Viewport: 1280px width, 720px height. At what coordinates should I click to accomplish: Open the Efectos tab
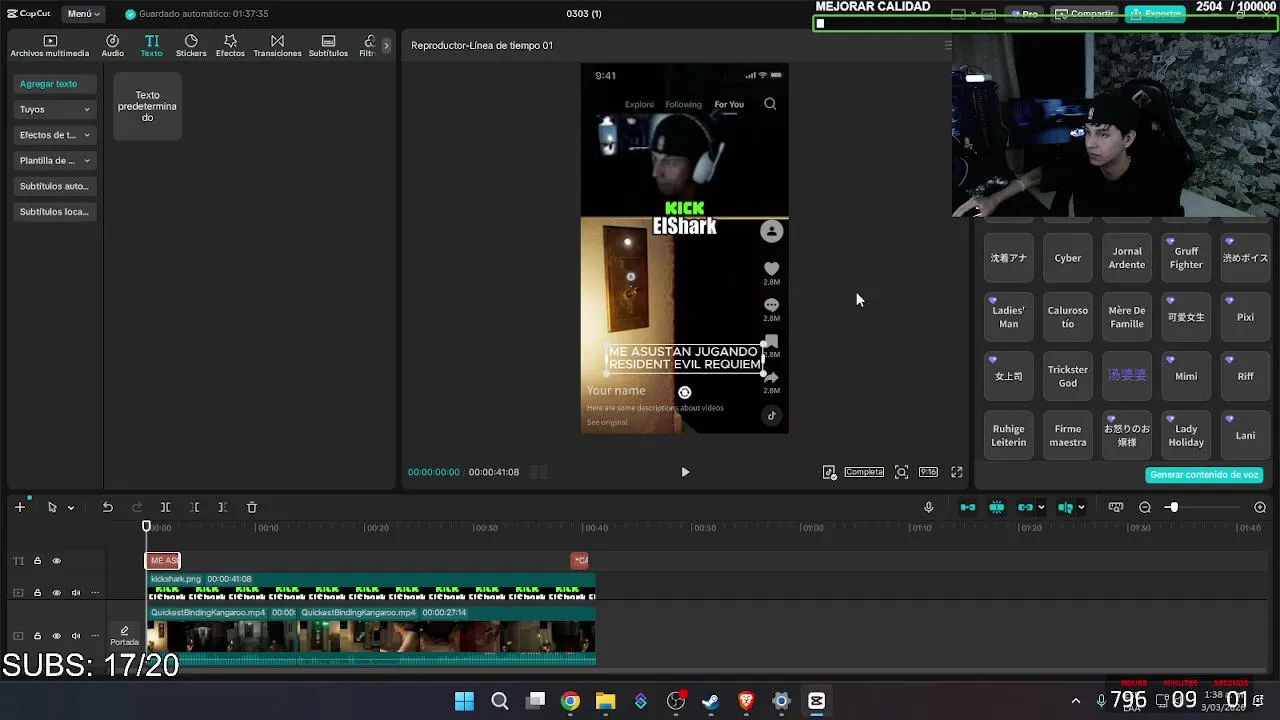[230, 46]
